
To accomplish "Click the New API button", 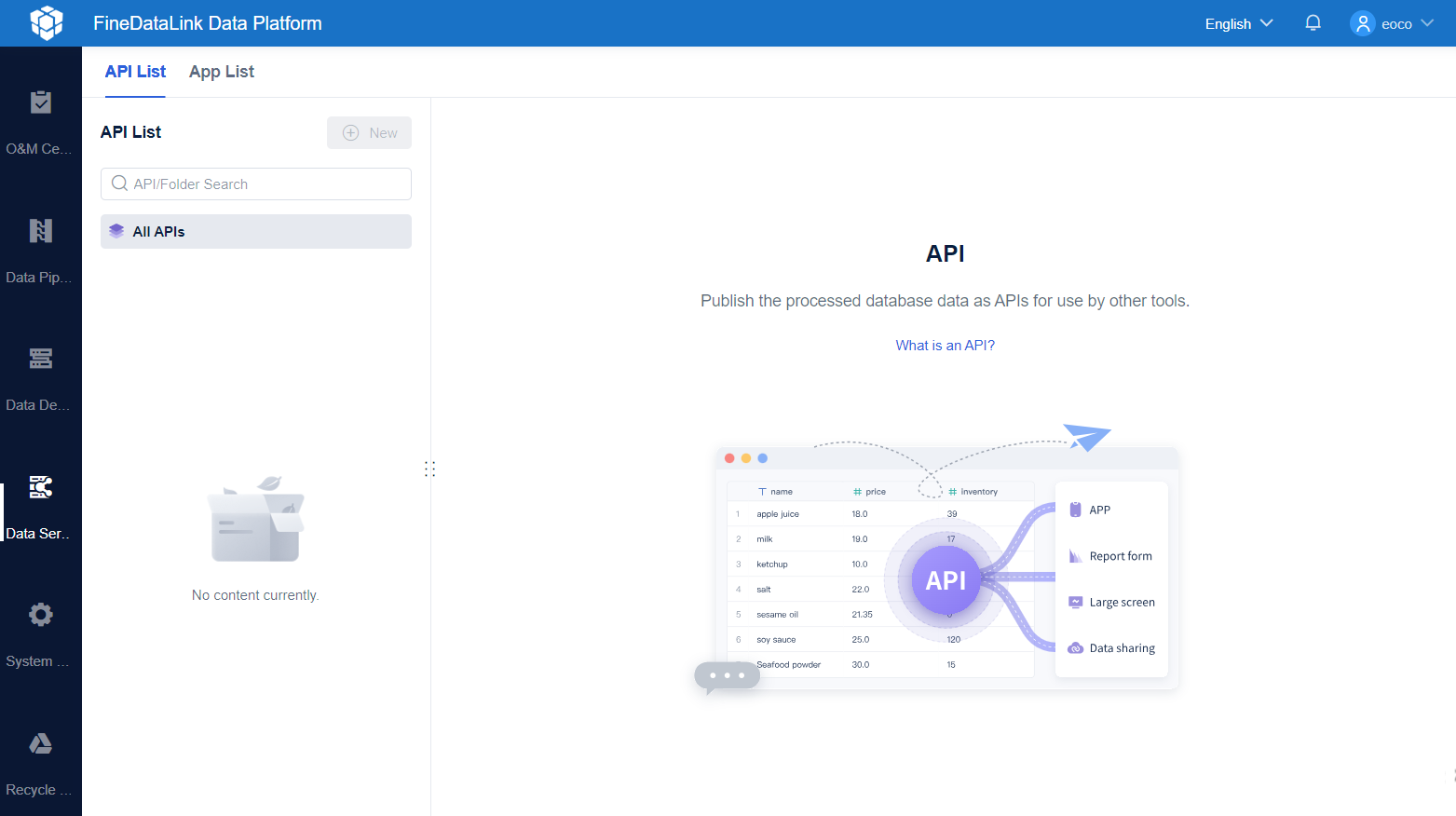I will point(369,132).
